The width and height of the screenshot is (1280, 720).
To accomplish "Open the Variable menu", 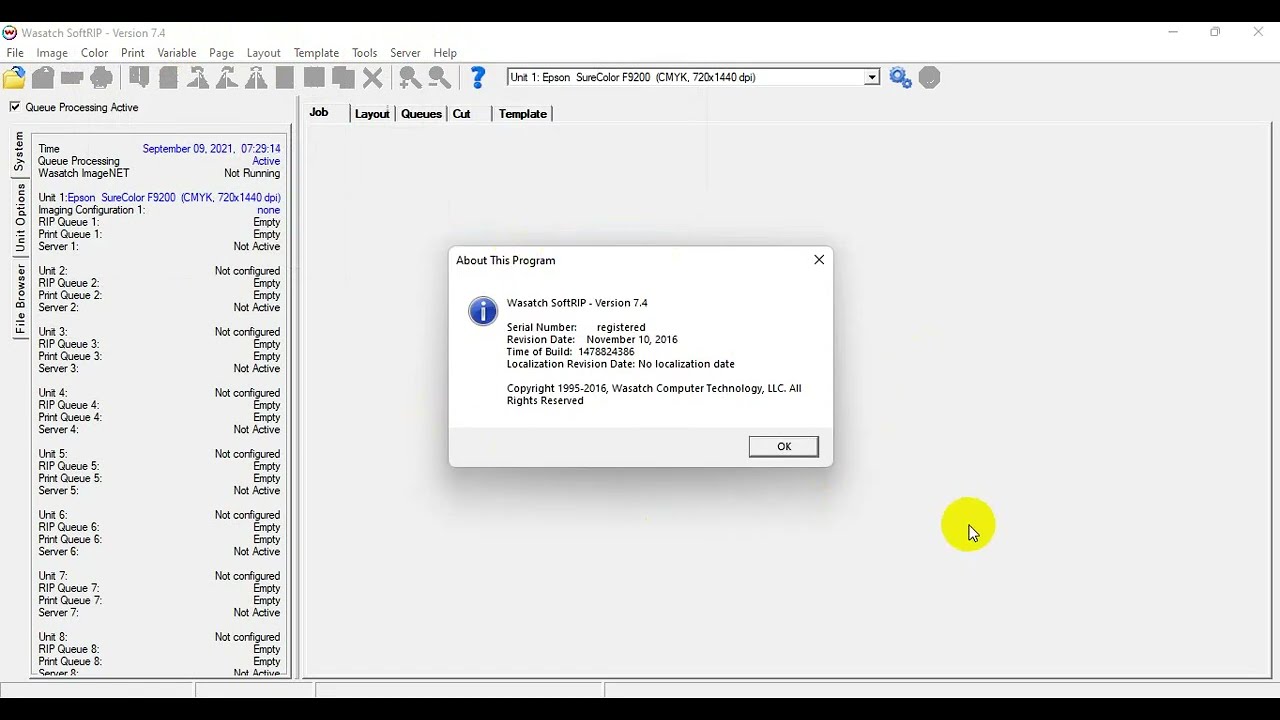I will pyautogui.click(x=177, y=53).
